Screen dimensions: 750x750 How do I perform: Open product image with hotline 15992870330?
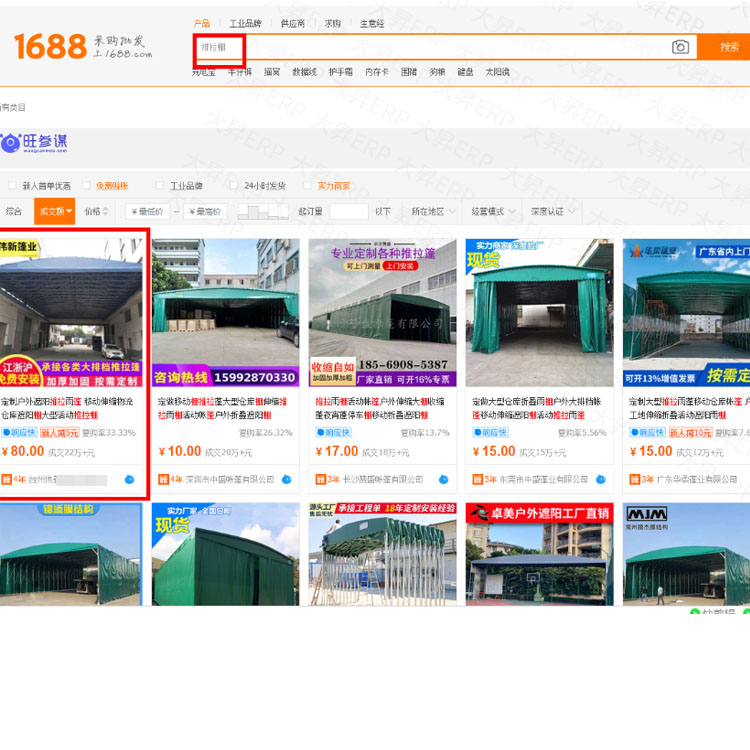point(226,312)
